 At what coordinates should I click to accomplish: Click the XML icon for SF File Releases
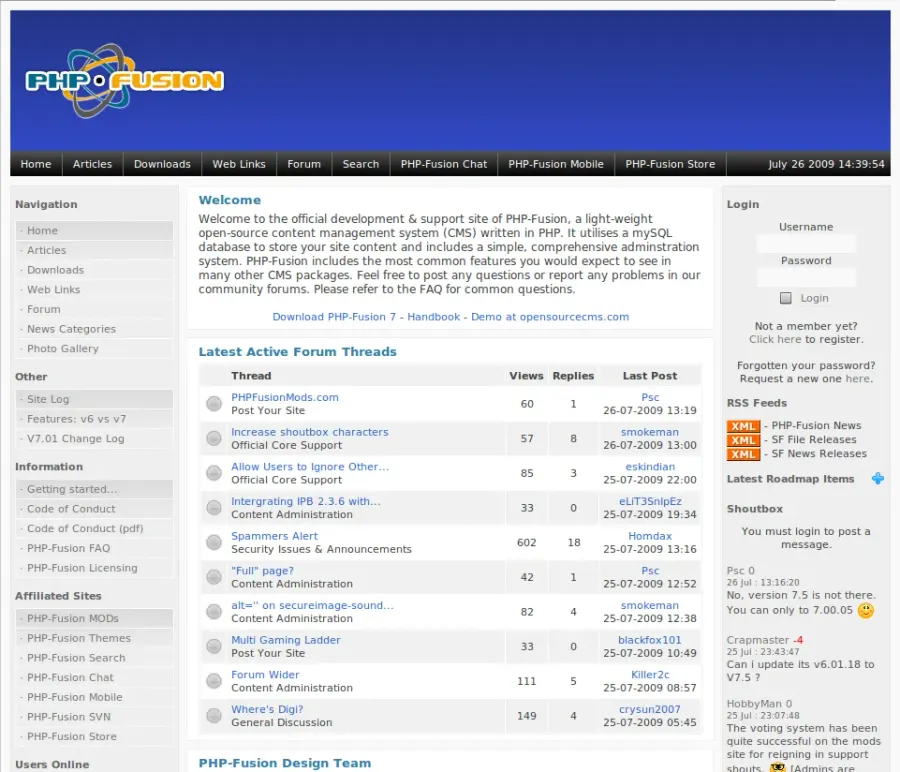click(x=743, y=440)
